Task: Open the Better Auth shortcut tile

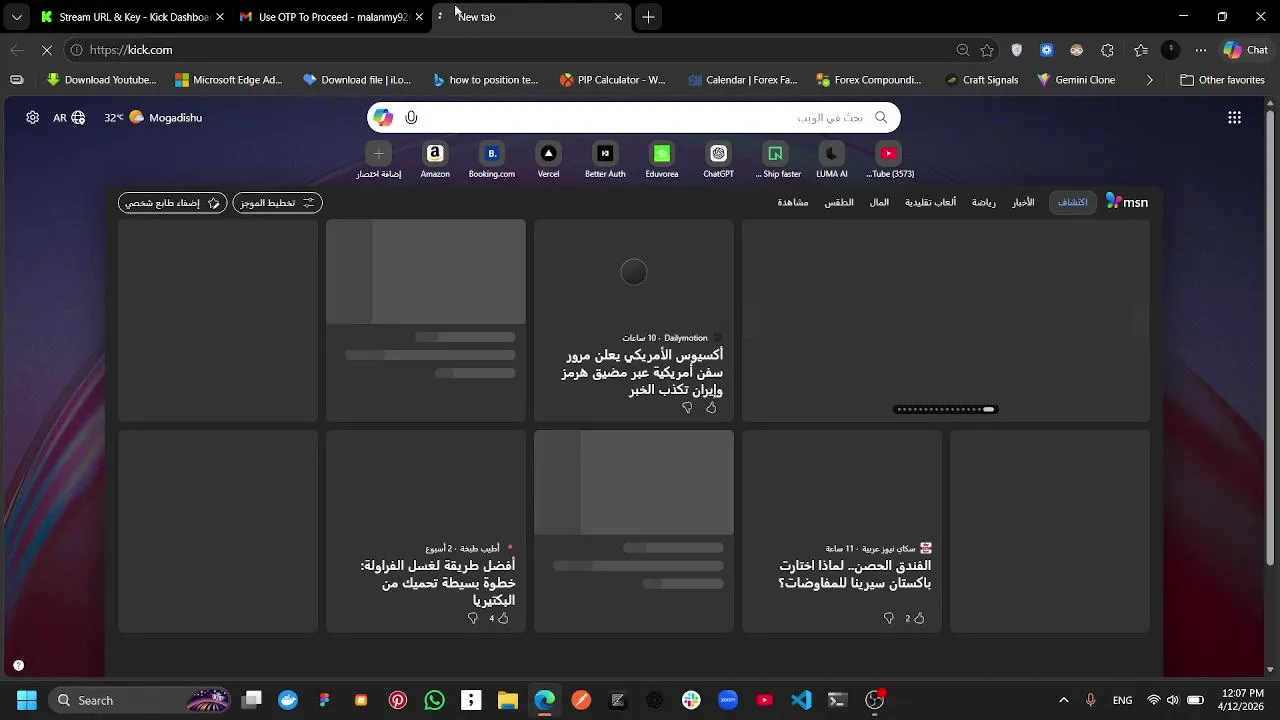Action: pyautogui.click(x=605, y=160)
